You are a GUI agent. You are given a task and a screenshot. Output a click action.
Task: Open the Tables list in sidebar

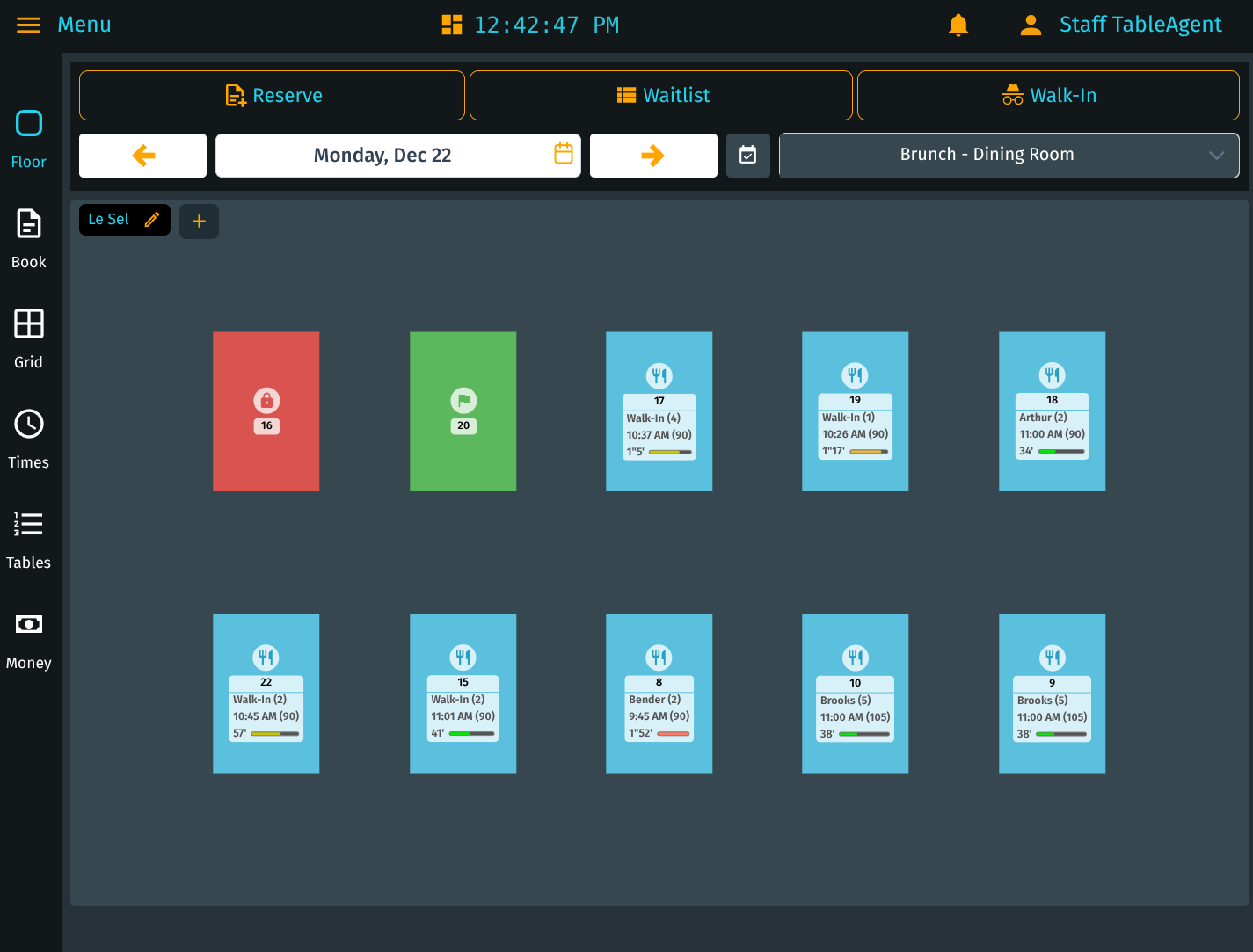pyautogui.click(x=28, y=539)
